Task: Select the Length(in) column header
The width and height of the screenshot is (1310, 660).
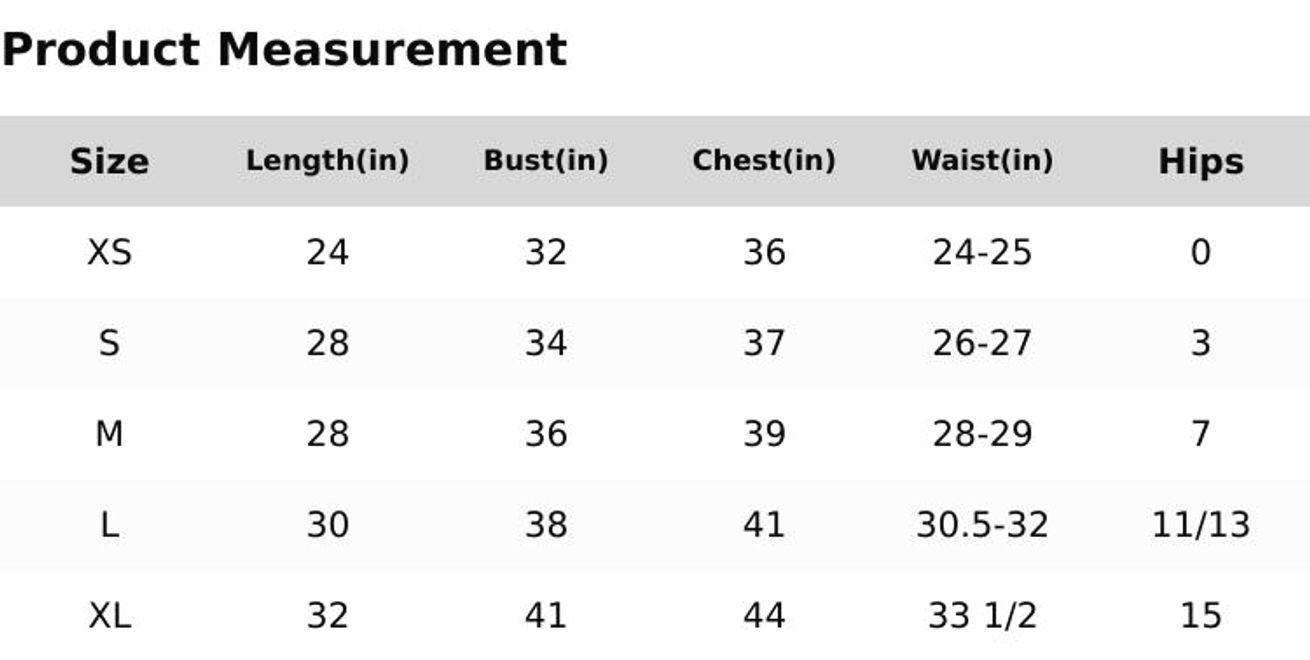Action: click(327, 161)
